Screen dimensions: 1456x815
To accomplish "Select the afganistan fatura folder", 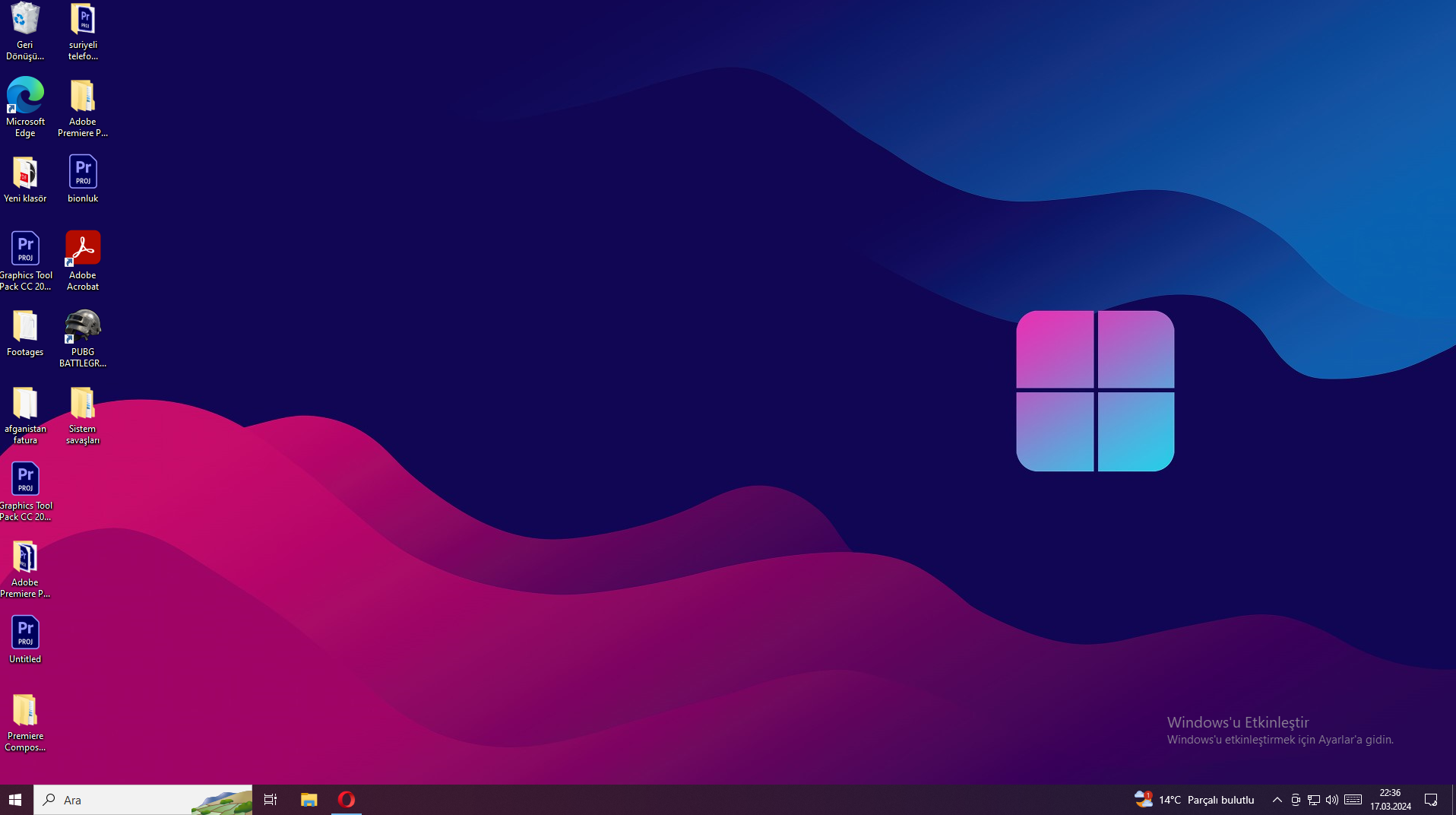I will [25, 415].
